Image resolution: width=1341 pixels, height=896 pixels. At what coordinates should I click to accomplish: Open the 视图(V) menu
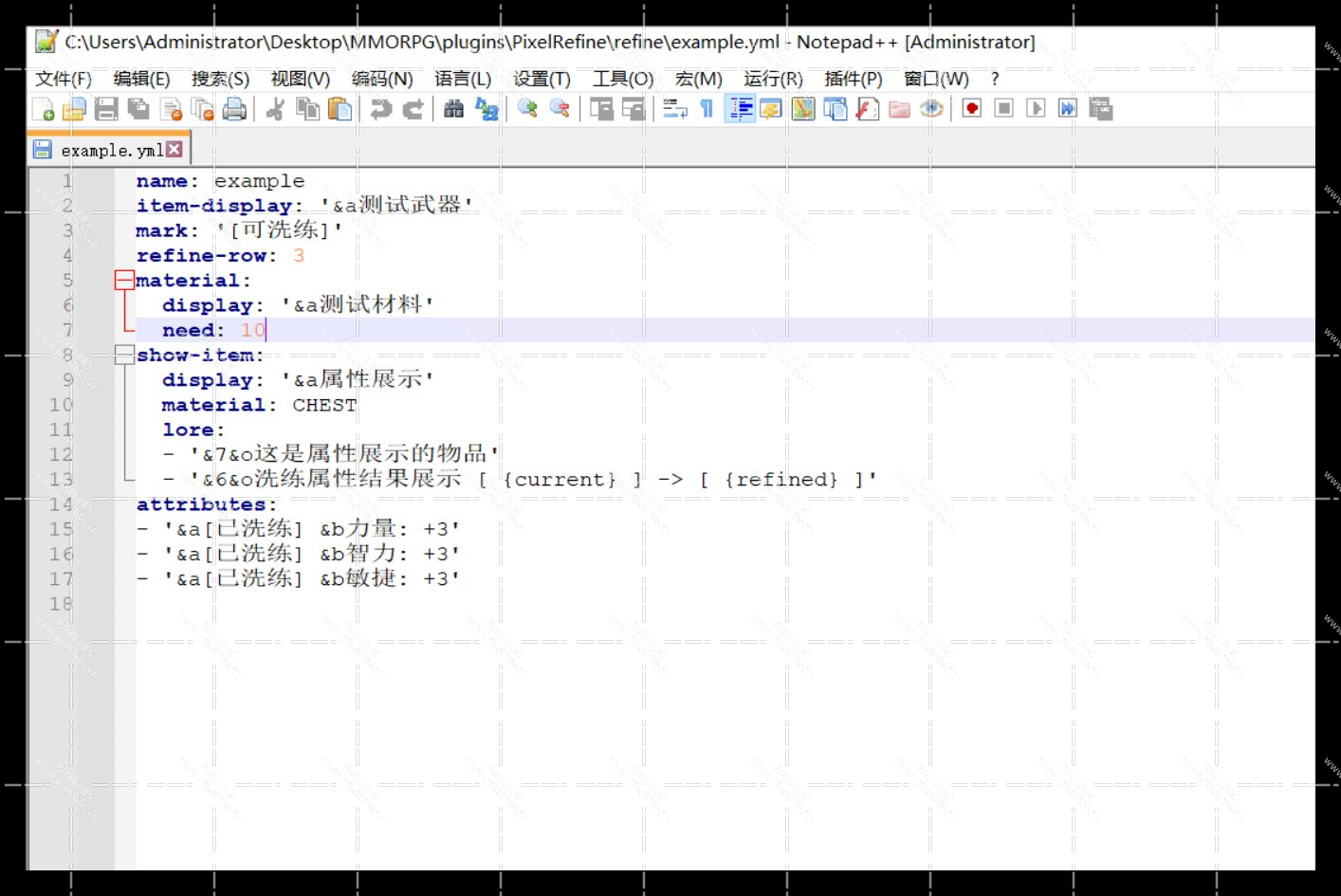point(300,80)
